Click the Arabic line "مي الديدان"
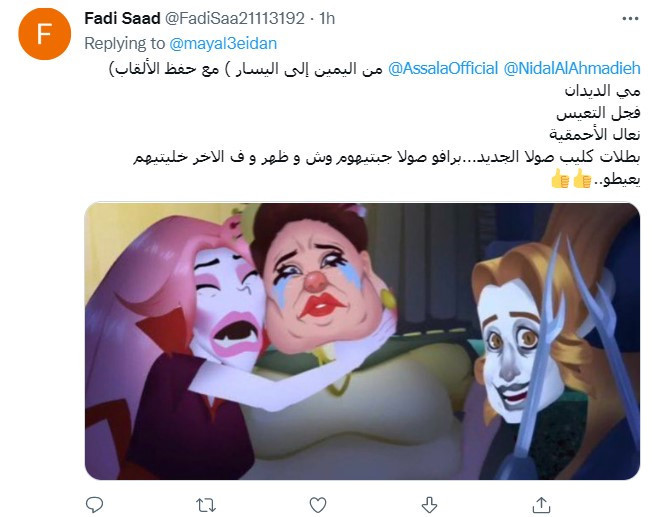Viewport: 653px width, 517px height. click(x=602, y=90)
